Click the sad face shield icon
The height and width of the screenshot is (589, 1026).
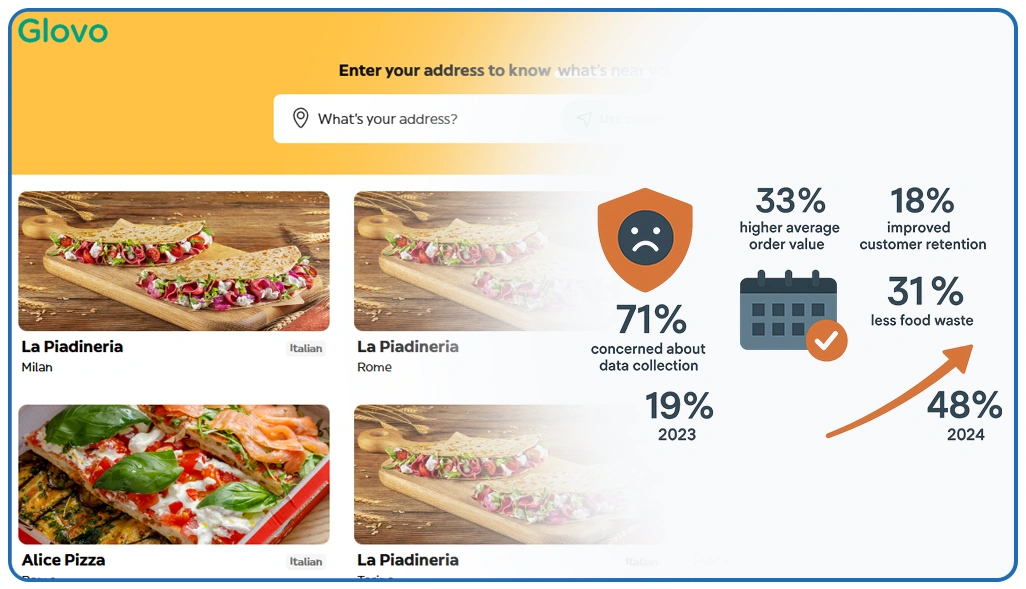point(644,239)
